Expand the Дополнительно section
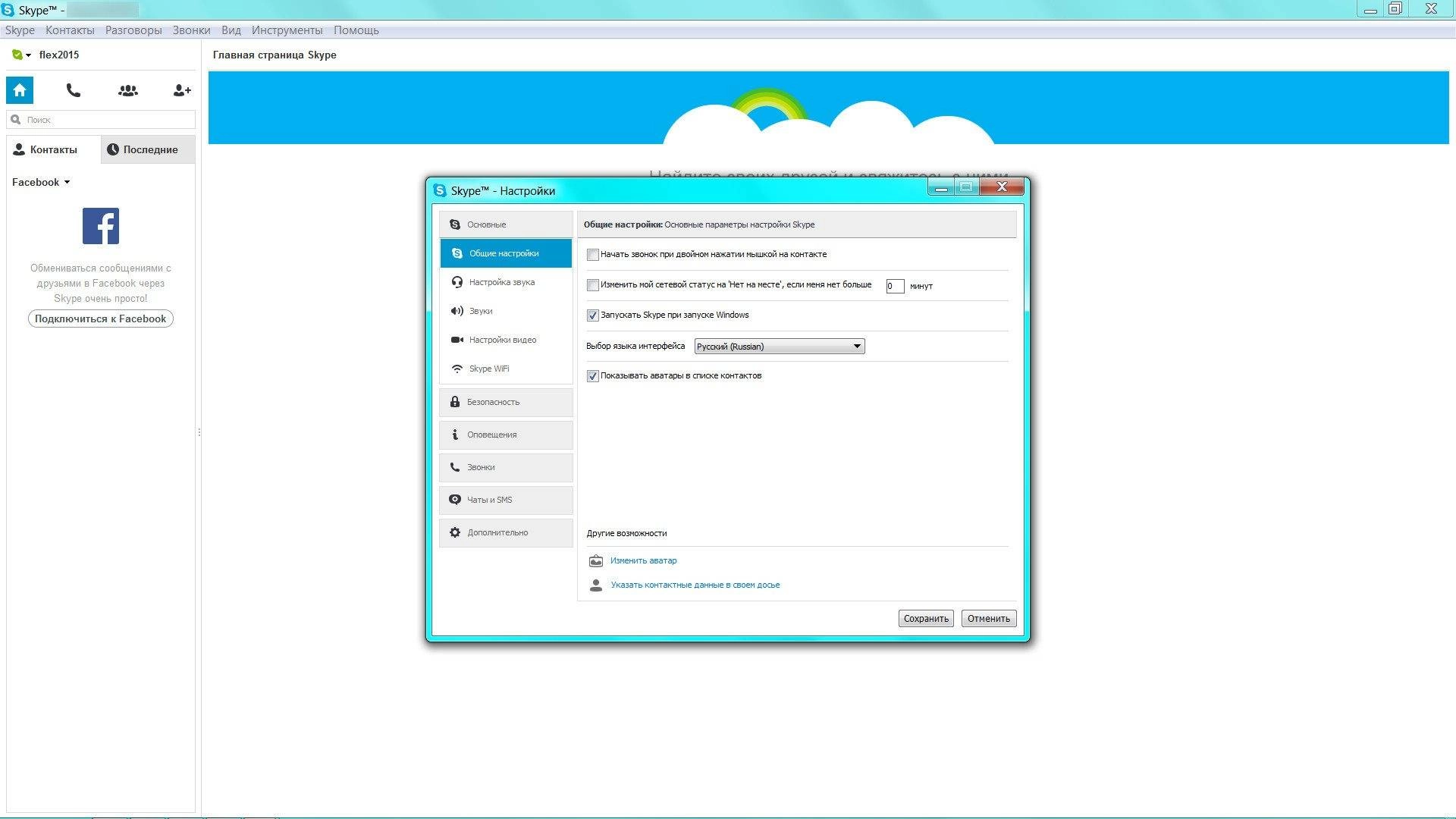This screenshot has height=819, width=1456. pyautogui.click(x=506, y=532)
